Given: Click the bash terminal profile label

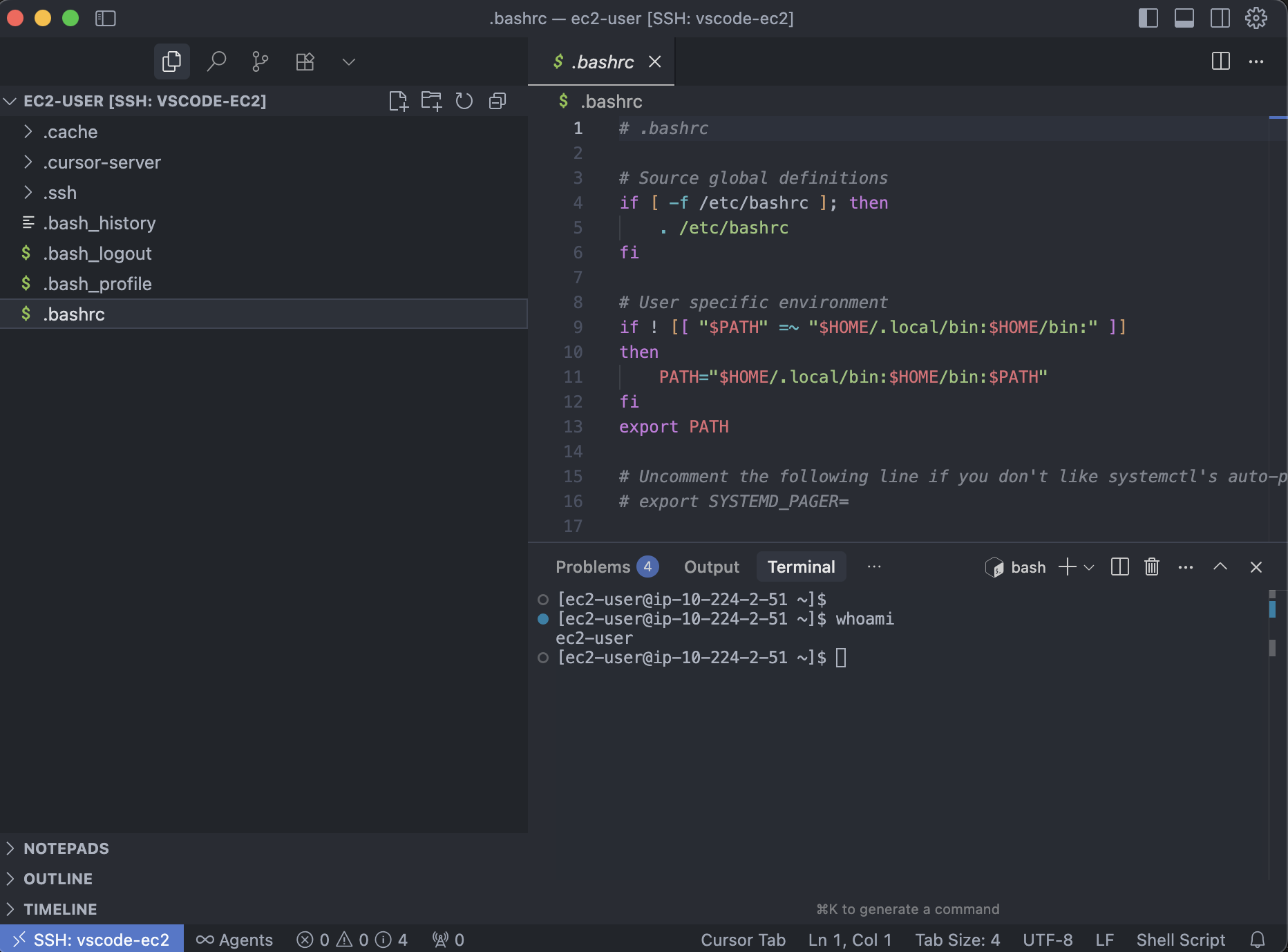Looking at the screenshot, I should click(1028, 567).
